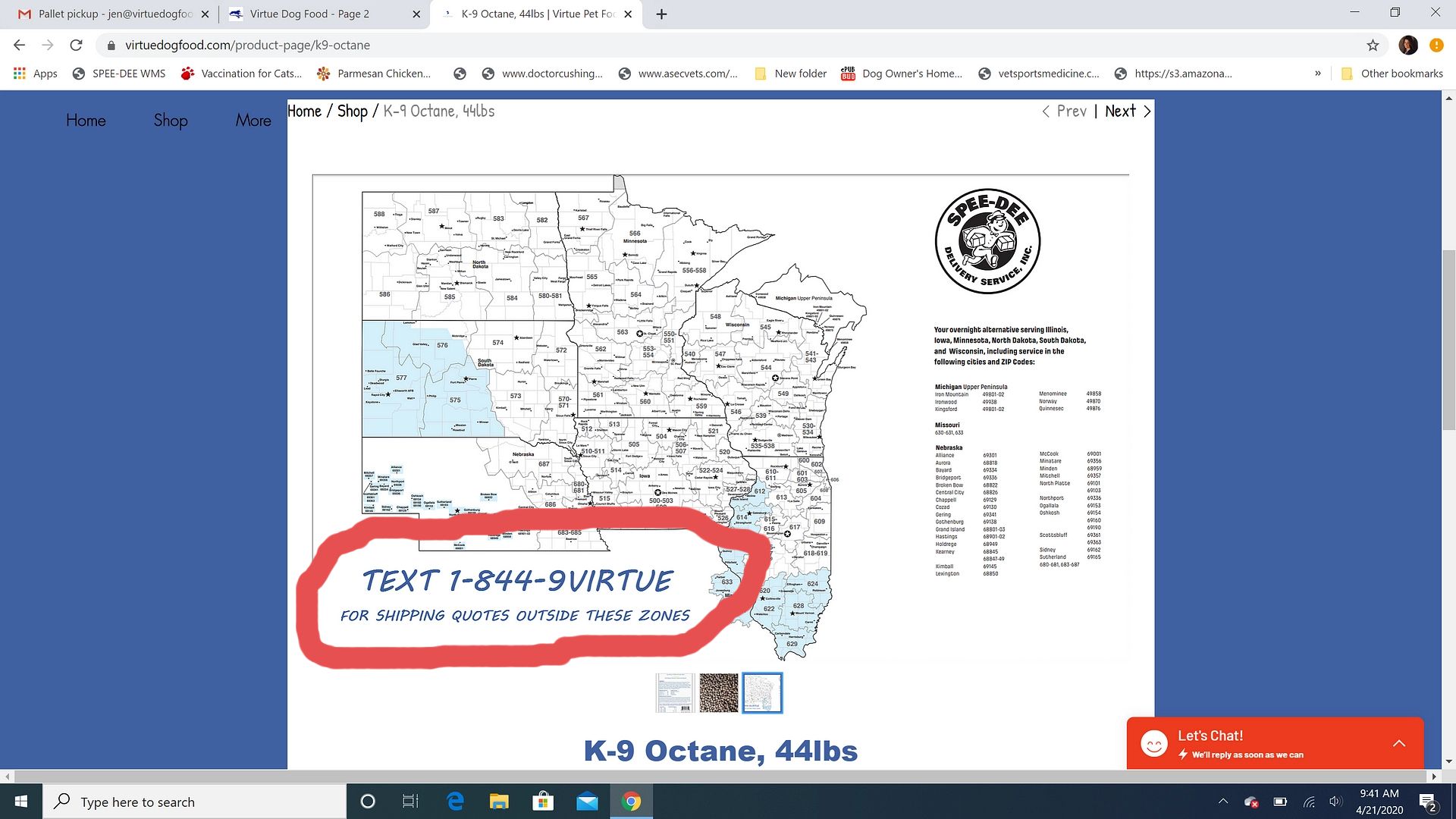Open the volume speaker tray icon
Viewport: 1456px width, 819px height.
[1335, 802]
